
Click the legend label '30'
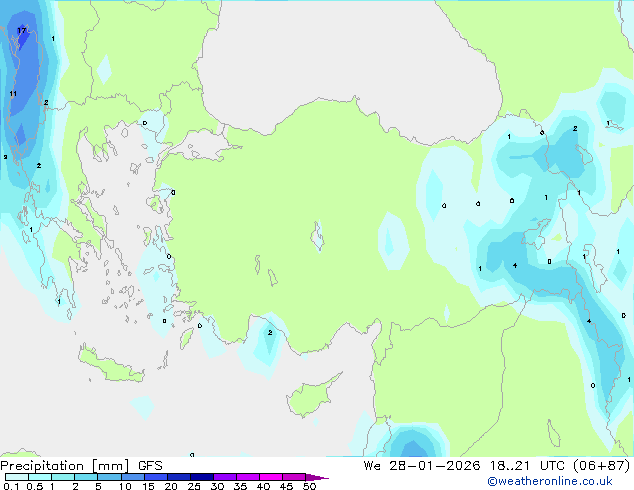point(217,486)
